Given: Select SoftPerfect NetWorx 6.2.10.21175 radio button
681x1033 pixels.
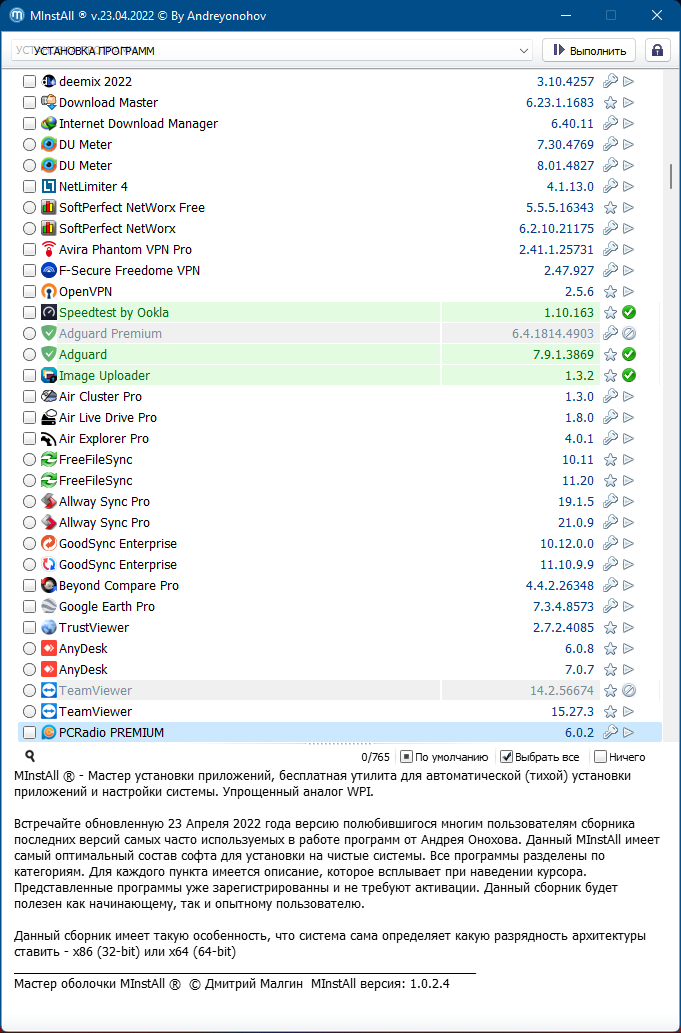Looking at the screenshot, I should coord(29,229).
